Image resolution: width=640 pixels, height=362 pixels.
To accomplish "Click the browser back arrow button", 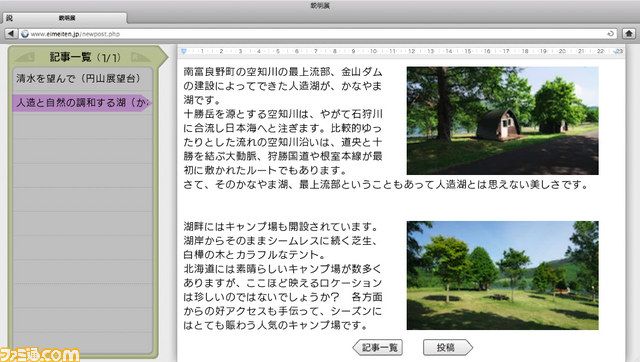I will click(11, 33).
